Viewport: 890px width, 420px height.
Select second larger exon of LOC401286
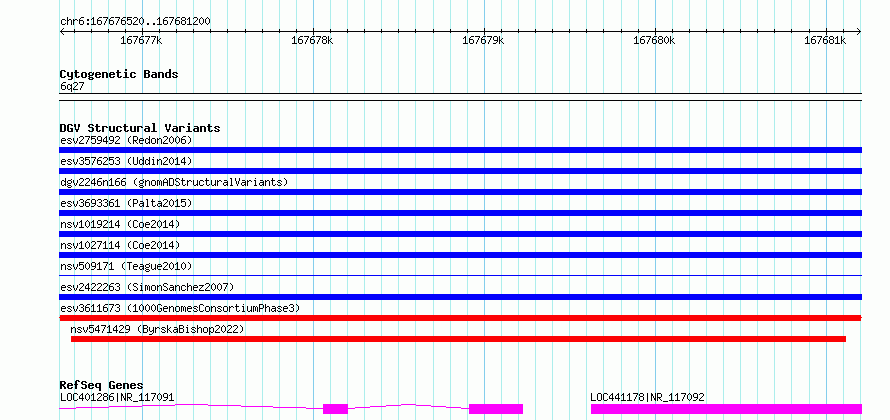click(x=496, y=409)
